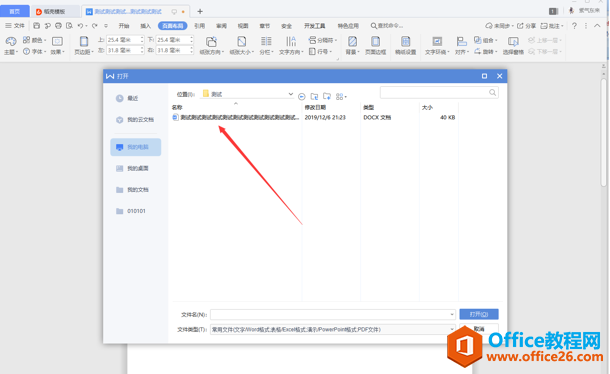Open the Background (背景) menu
The height and width of the screenshot is (374, 610).
pos(352,46)
